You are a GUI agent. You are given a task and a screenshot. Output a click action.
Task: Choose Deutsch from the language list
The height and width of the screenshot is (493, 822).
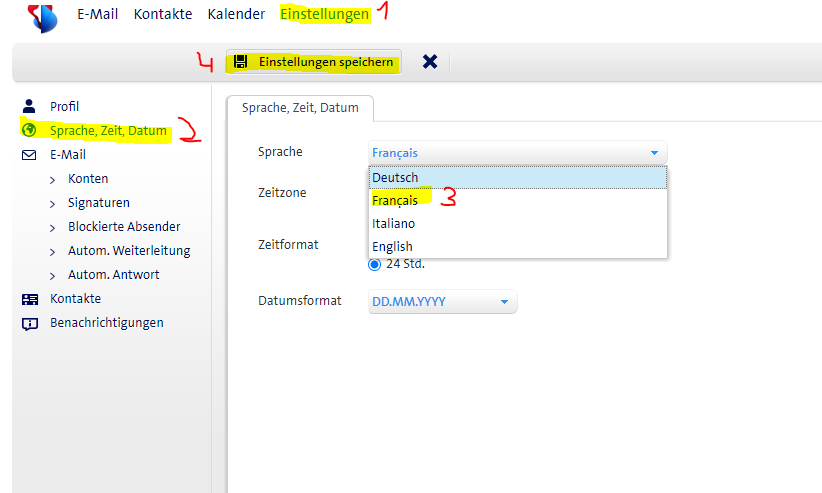(395, 177)
